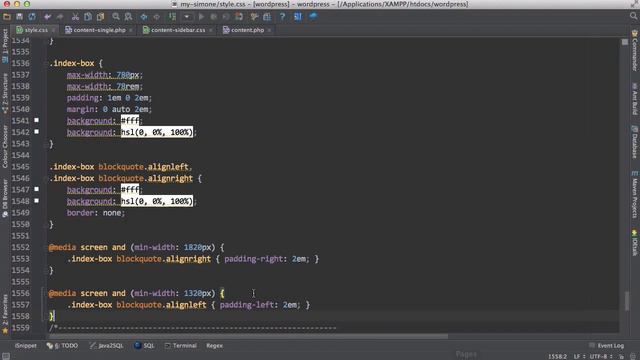
Task: Close the content.php tab
Action: click(x=269, y=30)
